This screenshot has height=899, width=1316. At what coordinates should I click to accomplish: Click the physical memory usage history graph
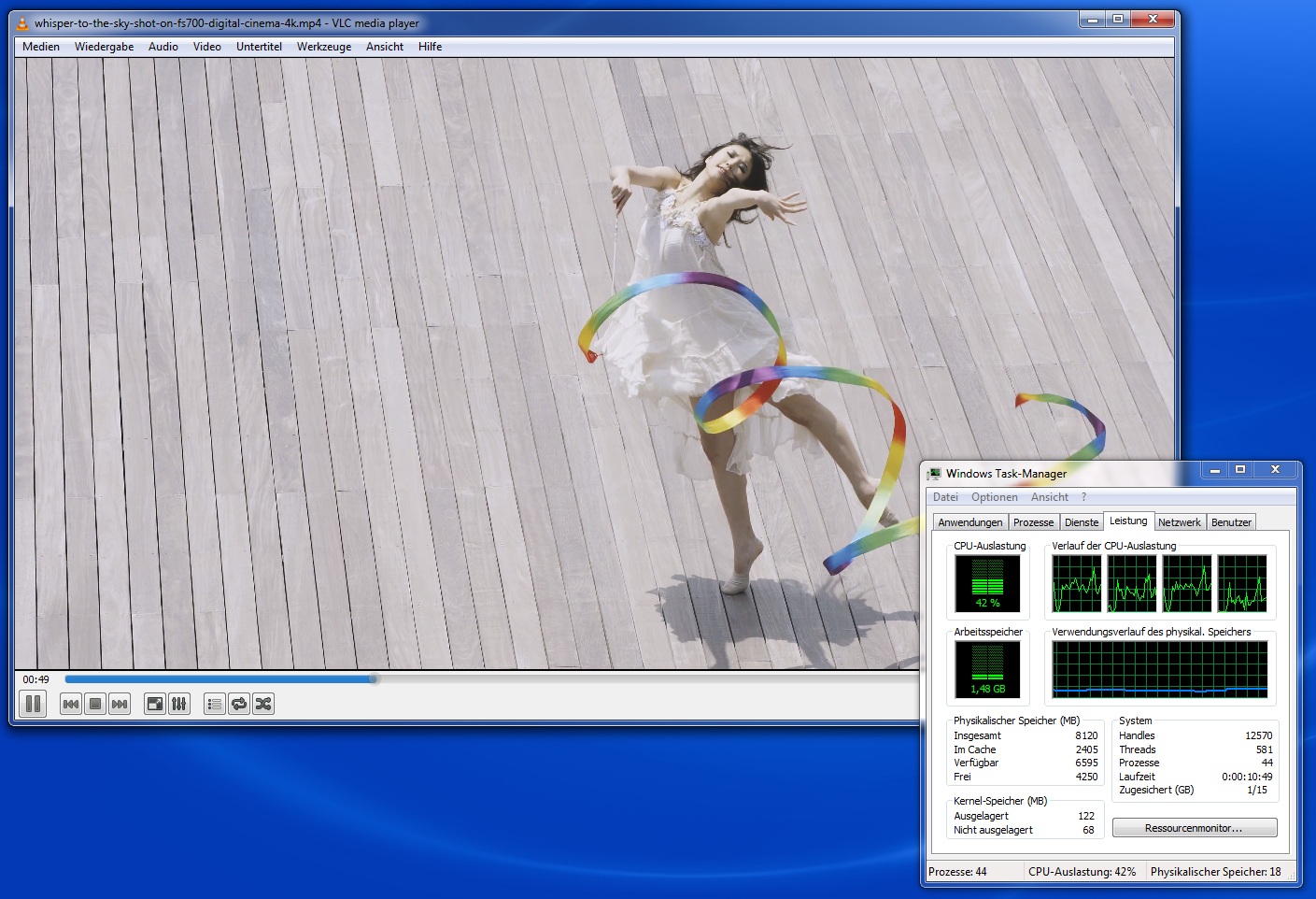tap(1160, 669)
